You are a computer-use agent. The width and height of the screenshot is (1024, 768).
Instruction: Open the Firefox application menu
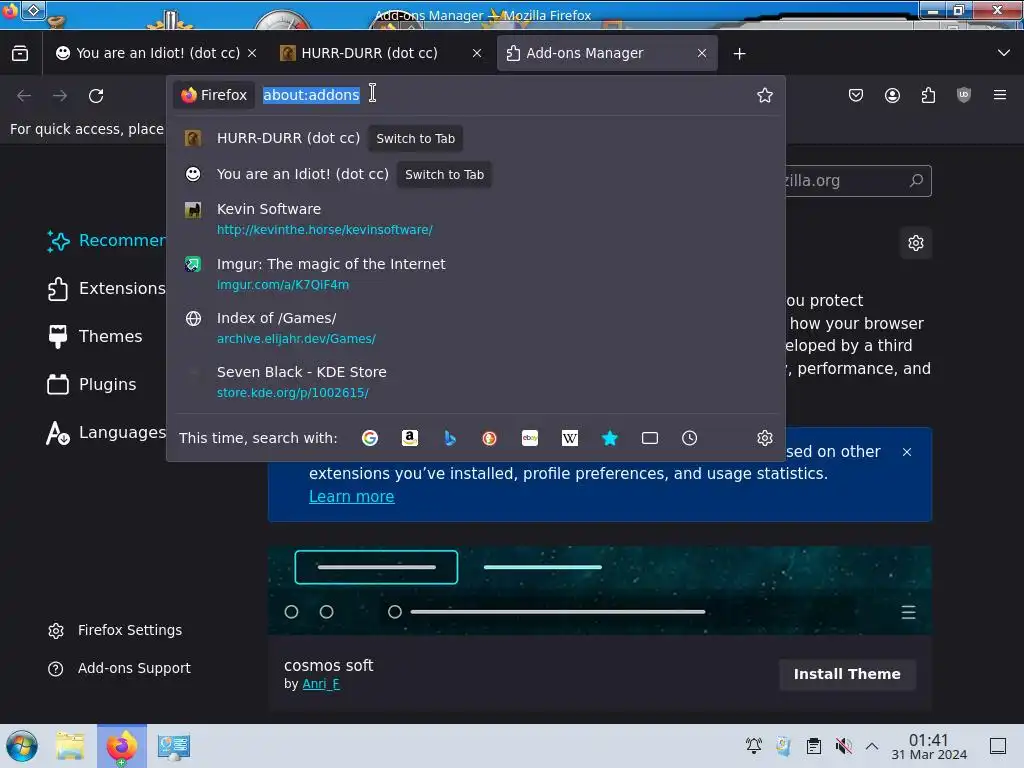click(x=999, y=95)
